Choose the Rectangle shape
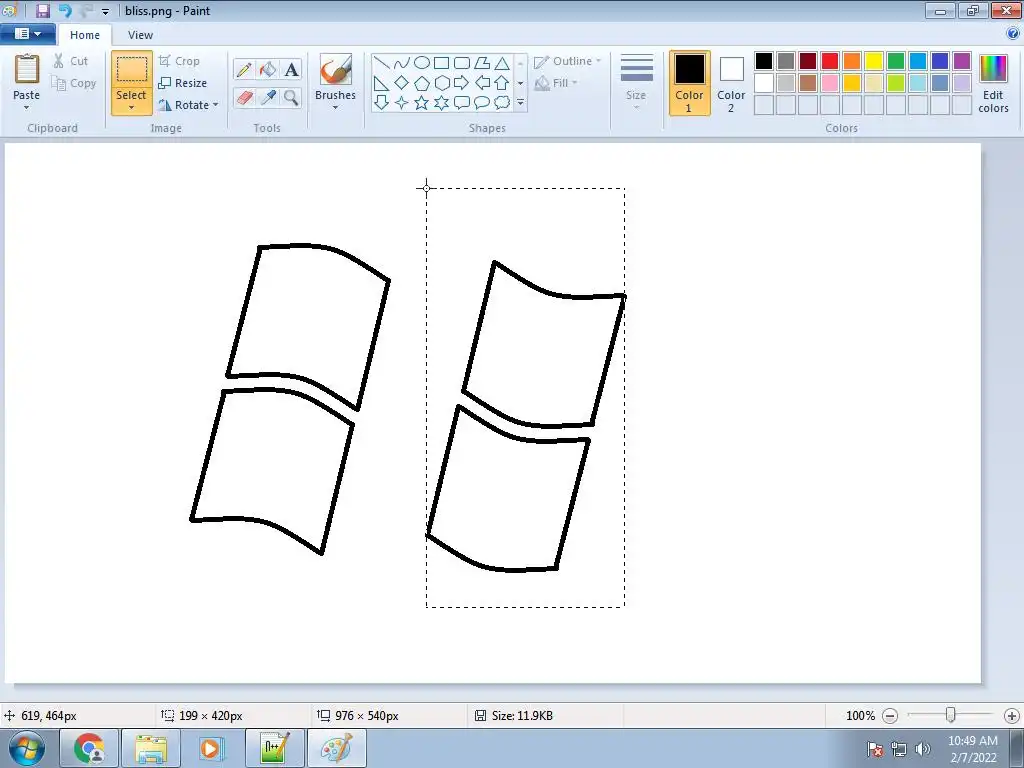 (441, 63)
